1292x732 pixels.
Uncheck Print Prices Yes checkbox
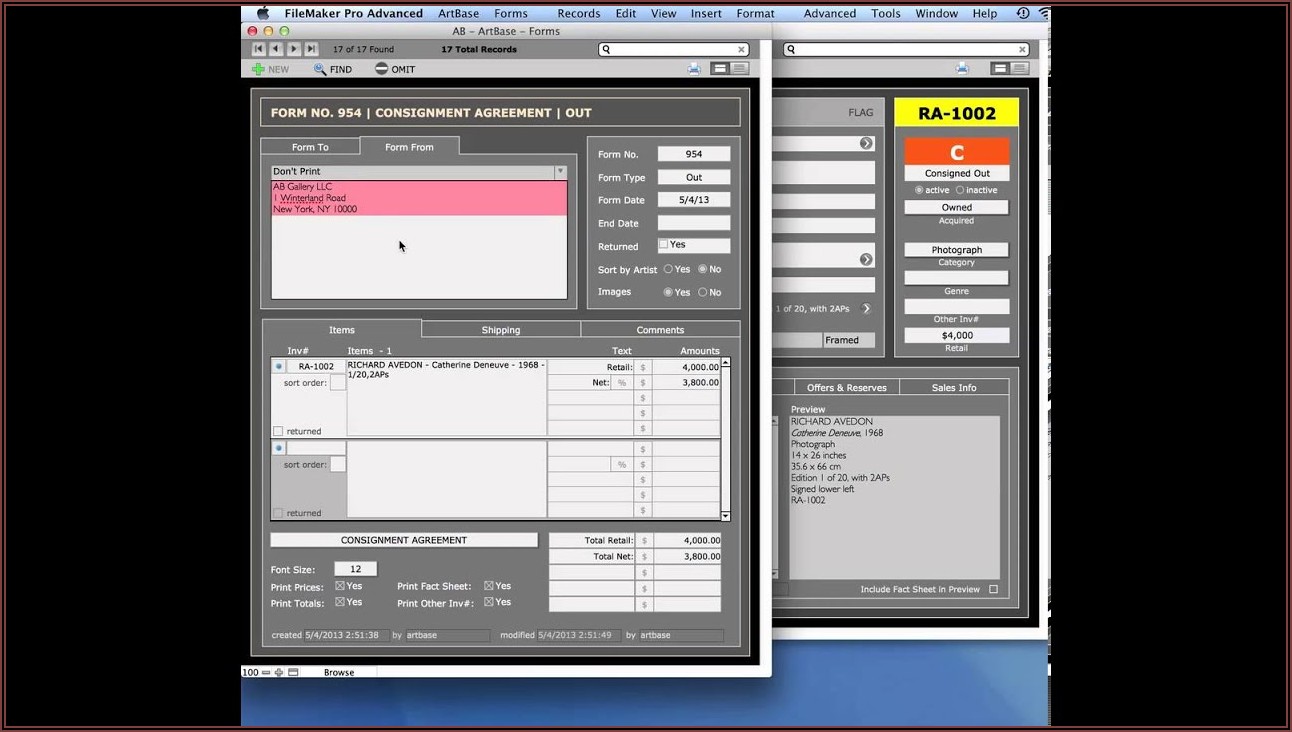coord(340,586)
